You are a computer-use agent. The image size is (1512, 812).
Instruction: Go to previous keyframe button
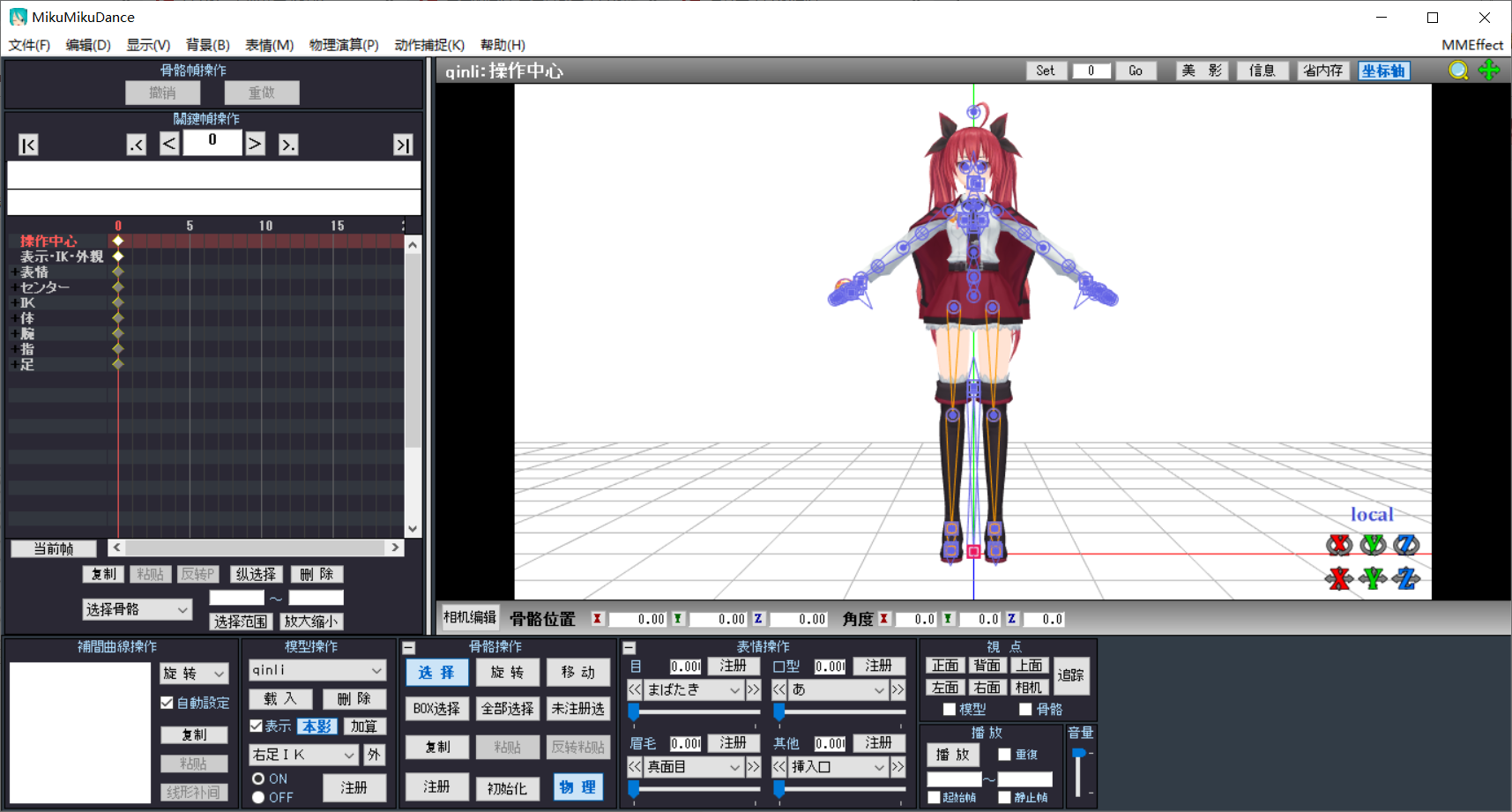pos(136,145)
